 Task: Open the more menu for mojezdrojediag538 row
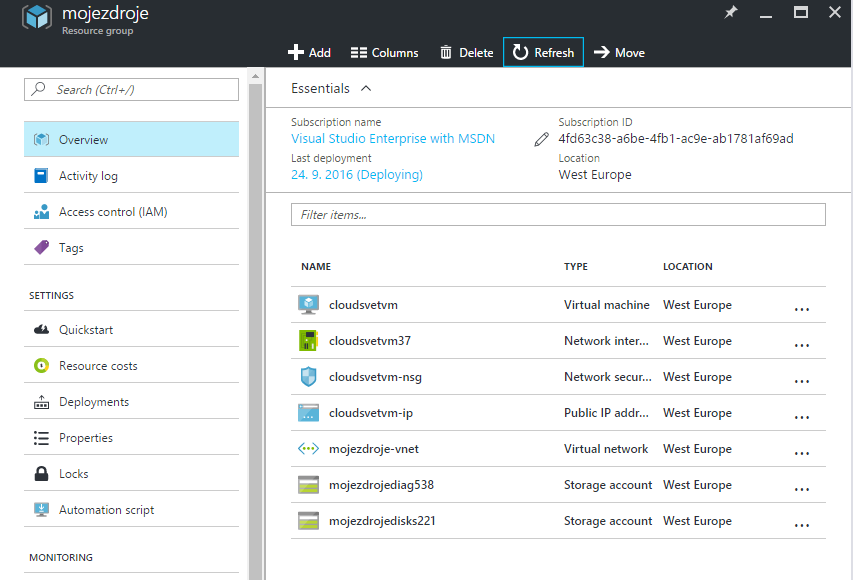point(802,489)
